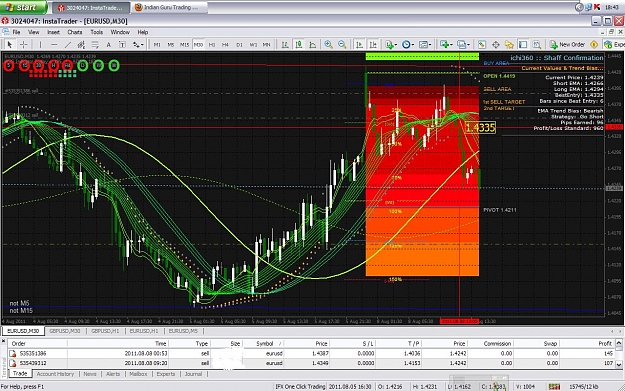Sort orders by the Symbol column header
This screenshot has height=391, width=625.
pyautogui.click(x=265, y=344)
